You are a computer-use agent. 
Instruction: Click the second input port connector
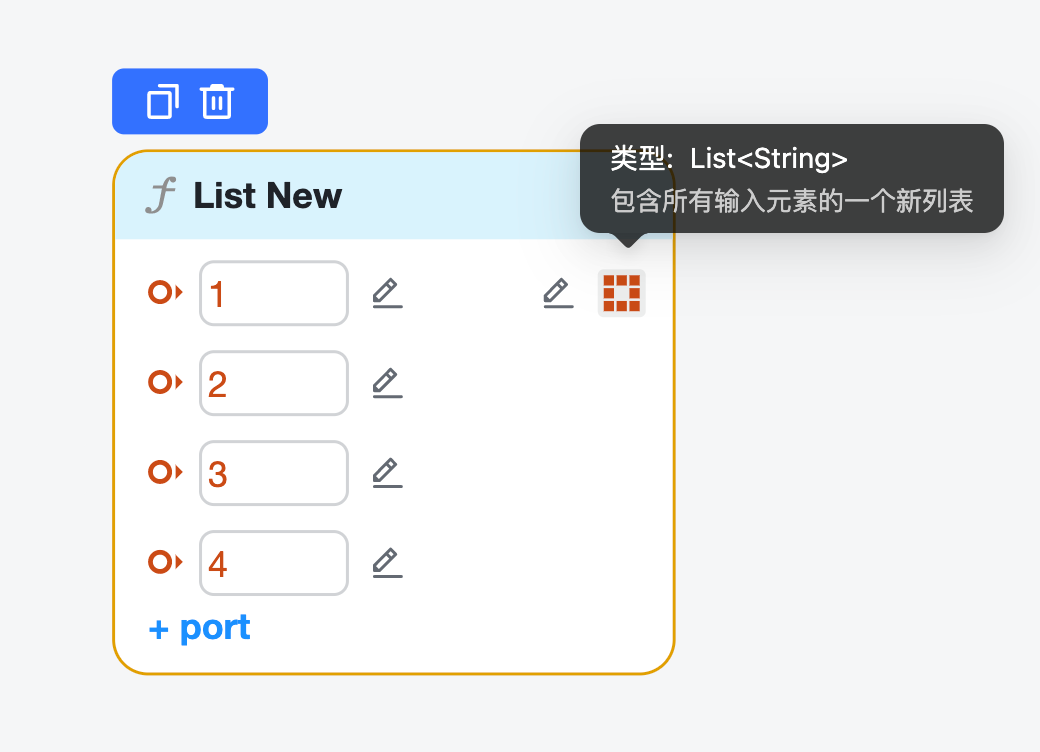163,383
